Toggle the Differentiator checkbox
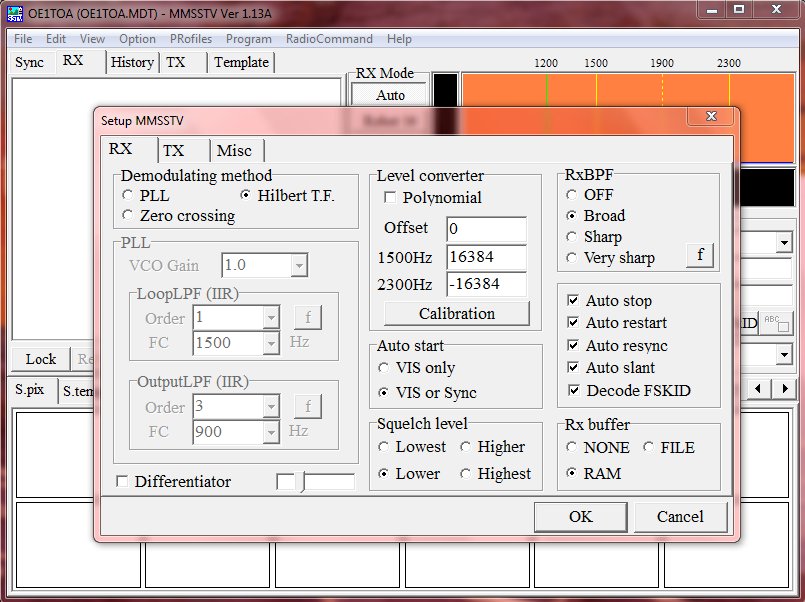This screenshot has width=805, height=602. (122, 482)
